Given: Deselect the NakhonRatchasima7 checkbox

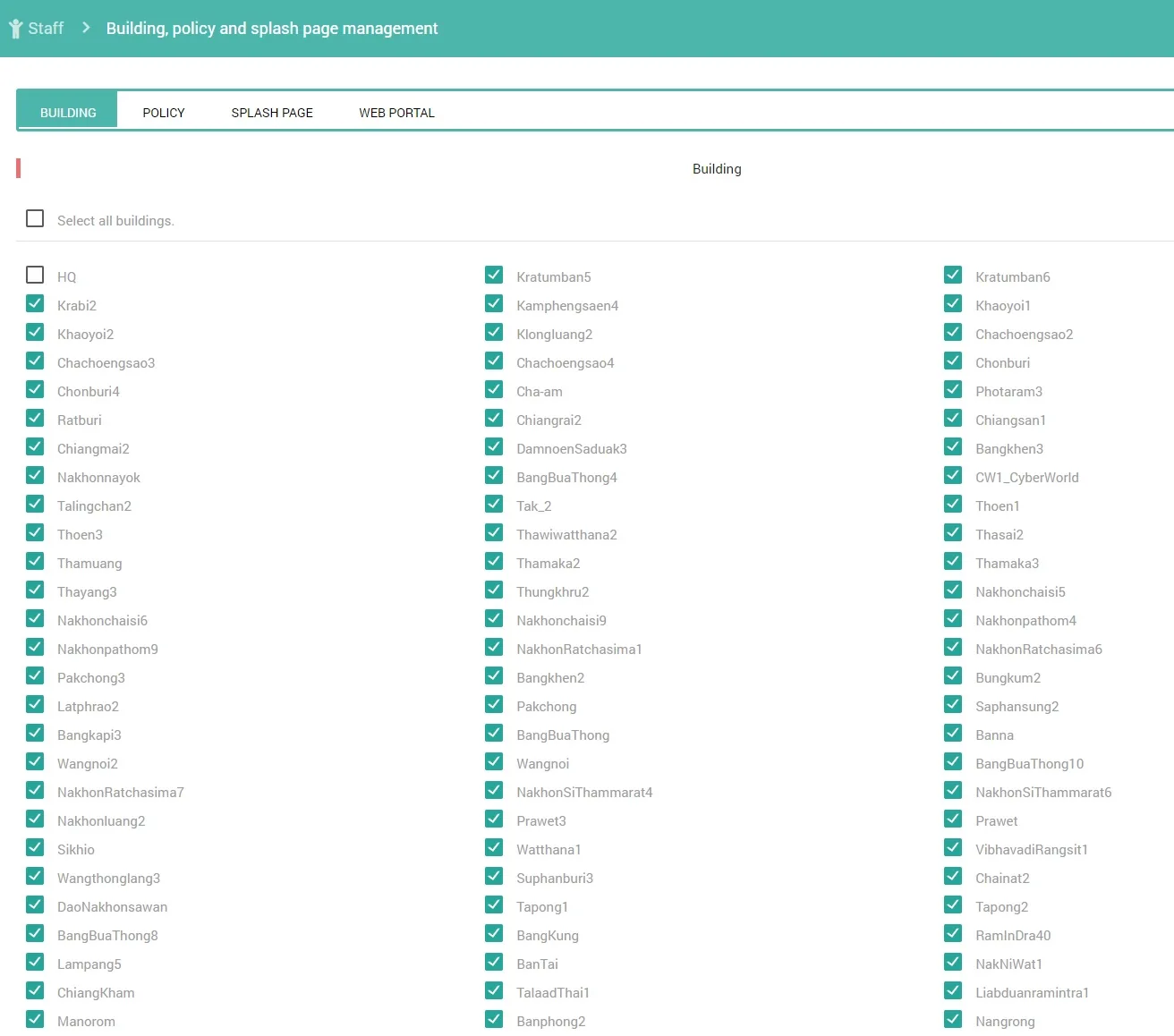Looking at the screenshot, I should point(35,790).
